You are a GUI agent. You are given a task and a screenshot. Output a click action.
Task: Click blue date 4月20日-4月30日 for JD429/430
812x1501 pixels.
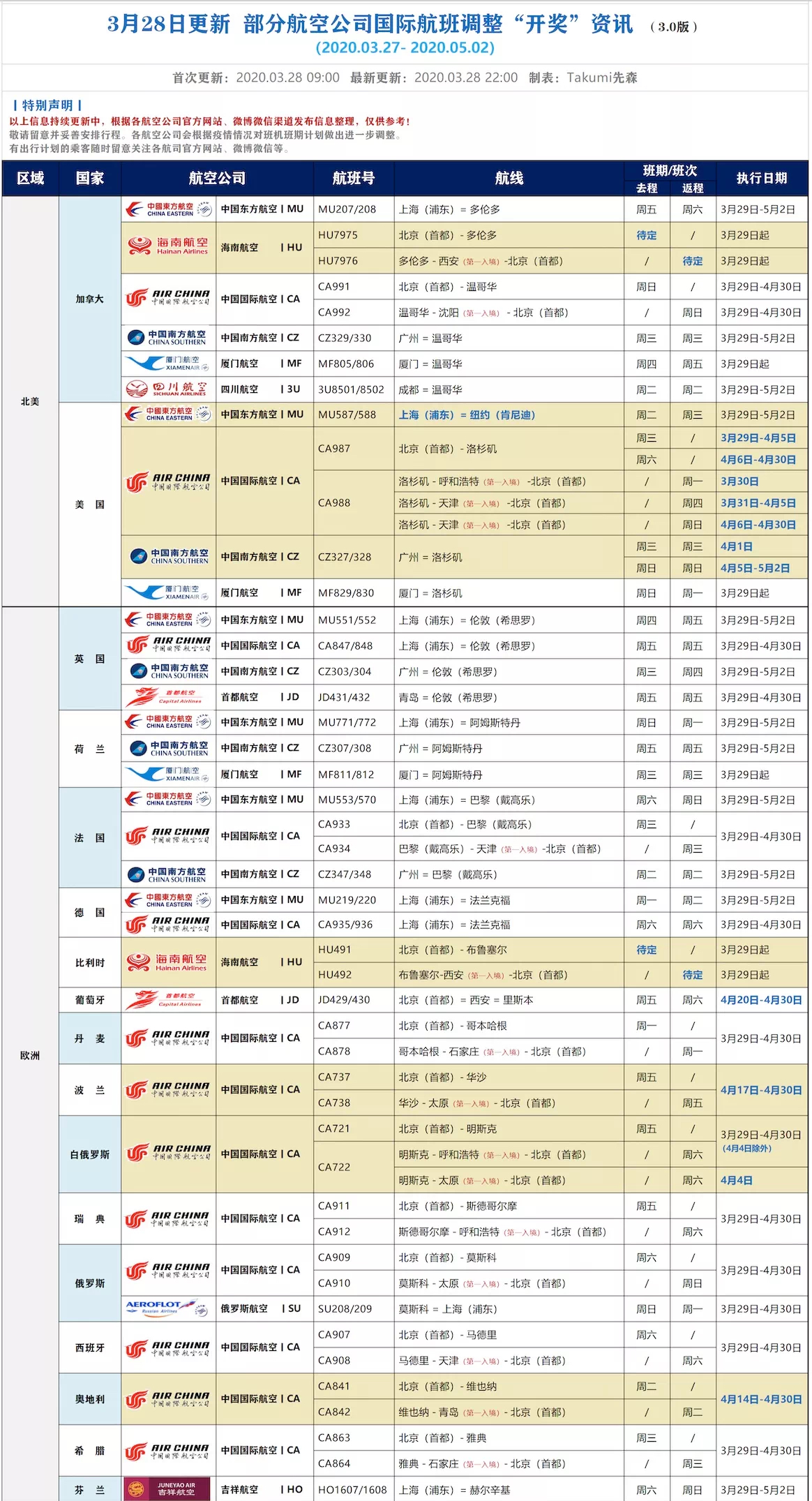761,1000
